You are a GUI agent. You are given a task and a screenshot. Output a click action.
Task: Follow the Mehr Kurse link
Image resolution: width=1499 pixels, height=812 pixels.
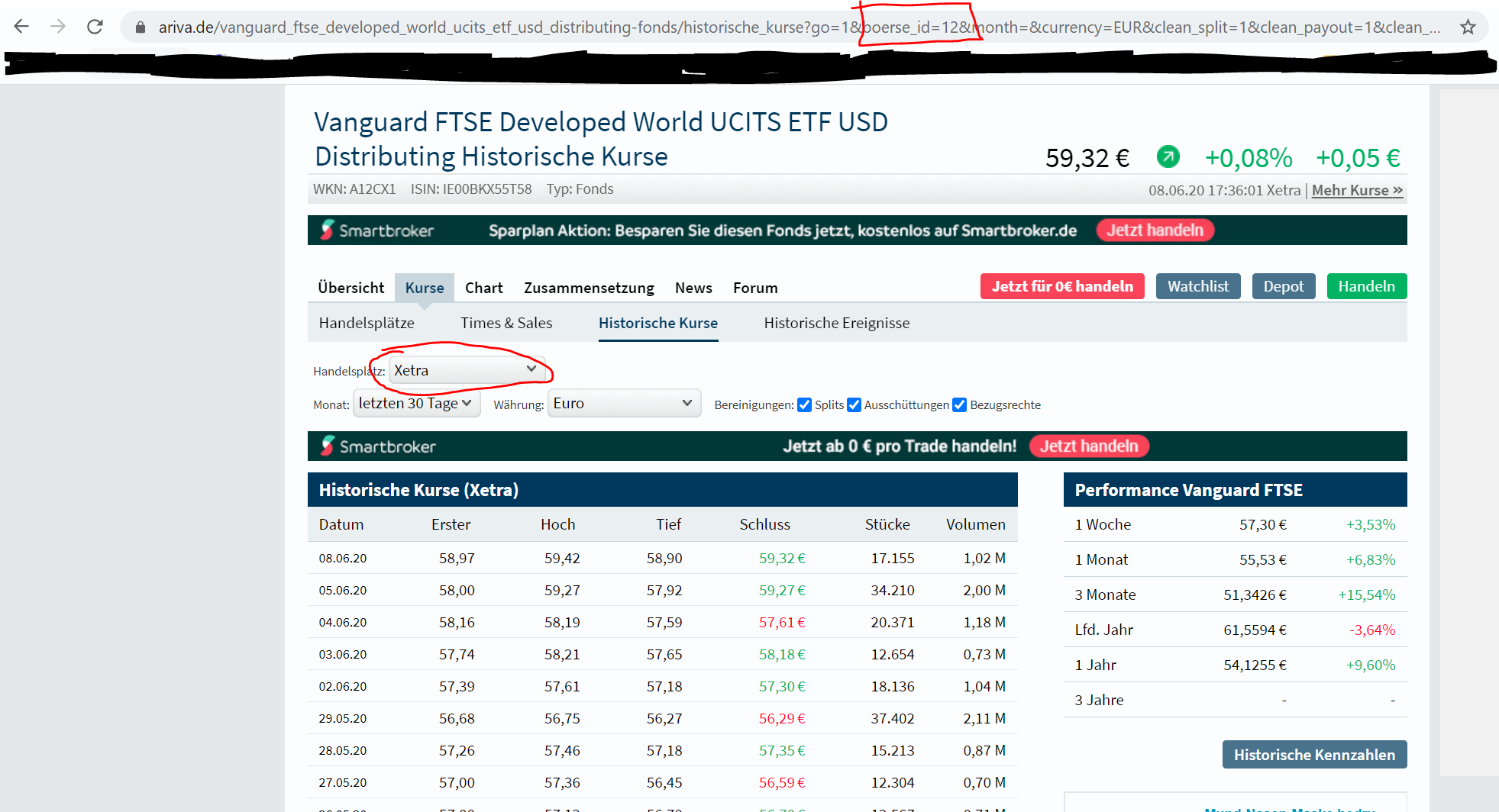pos(1357,190)
